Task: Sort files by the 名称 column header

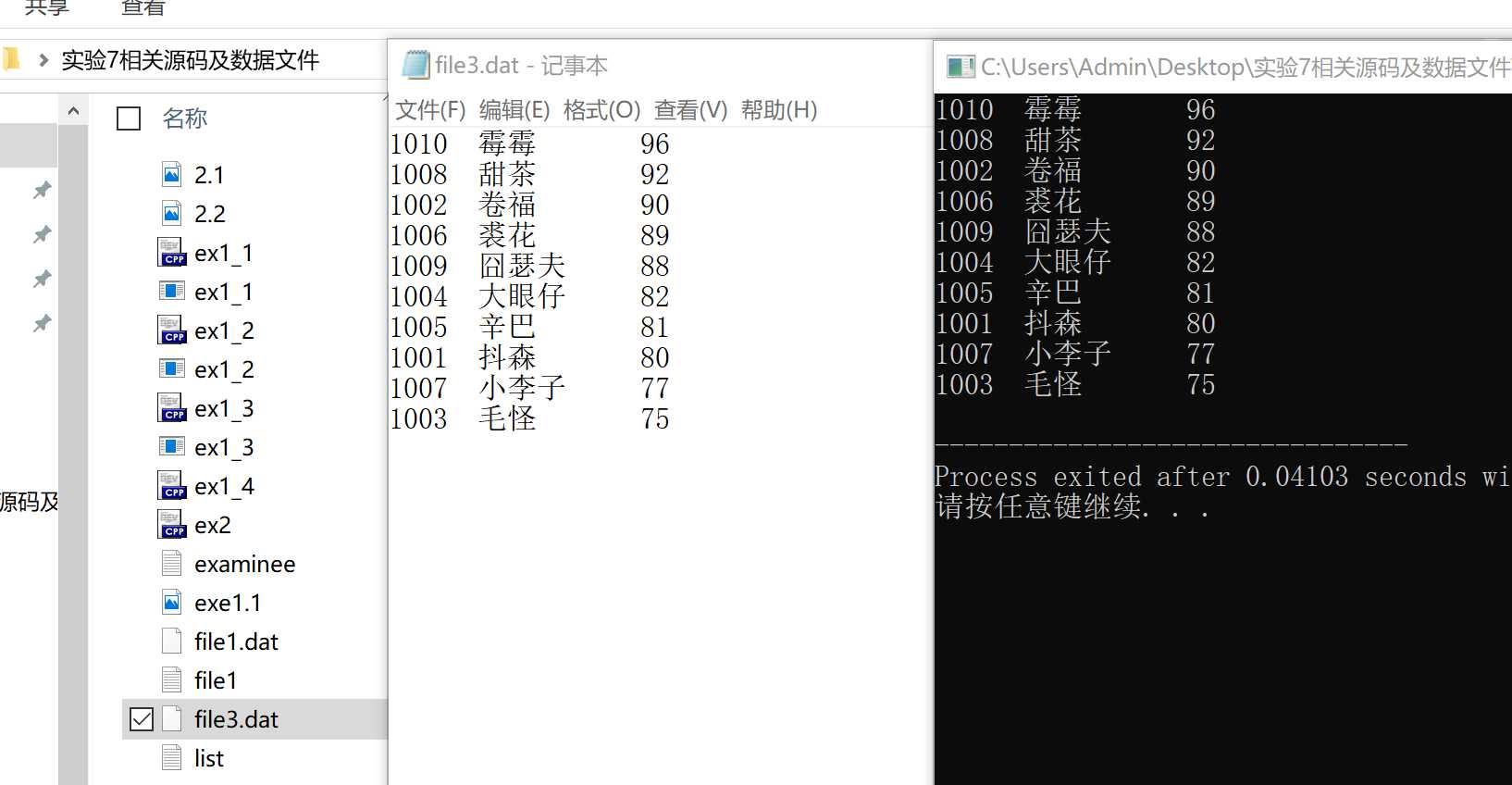Action: (x=185, y=118)
